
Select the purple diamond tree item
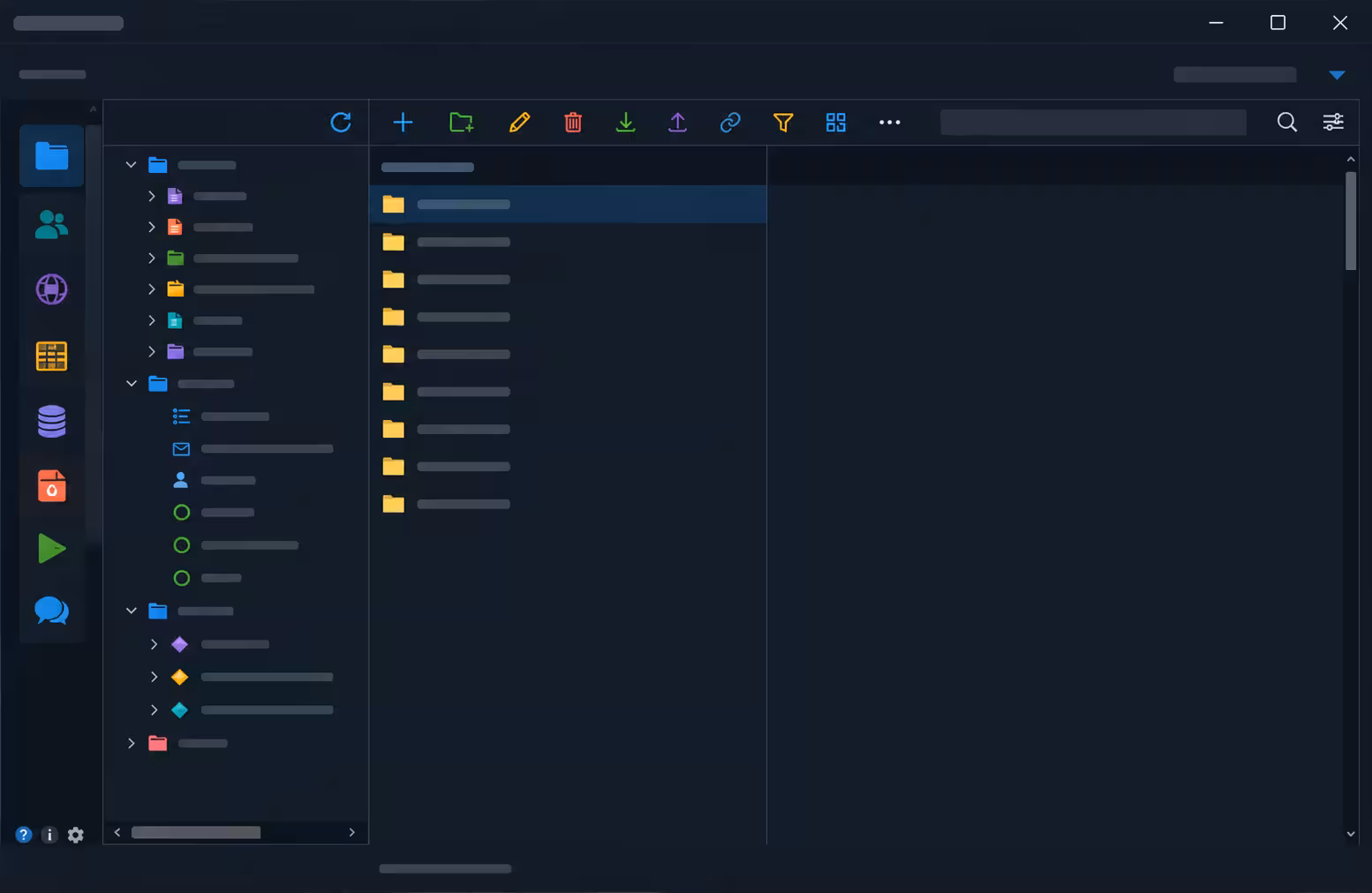coord(219,644)
